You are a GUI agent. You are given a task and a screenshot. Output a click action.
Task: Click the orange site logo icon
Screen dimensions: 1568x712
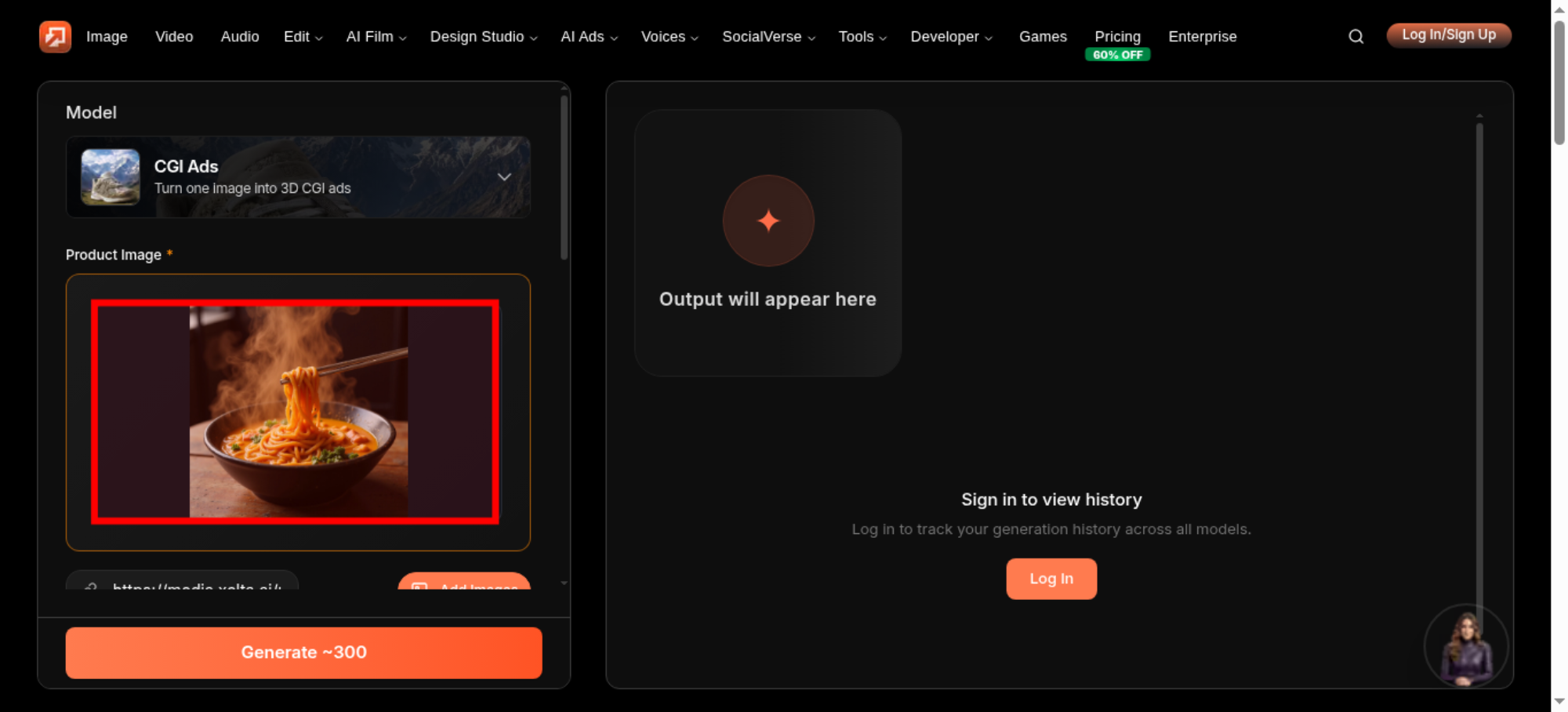pyautogui.click(x=55, y=36)
